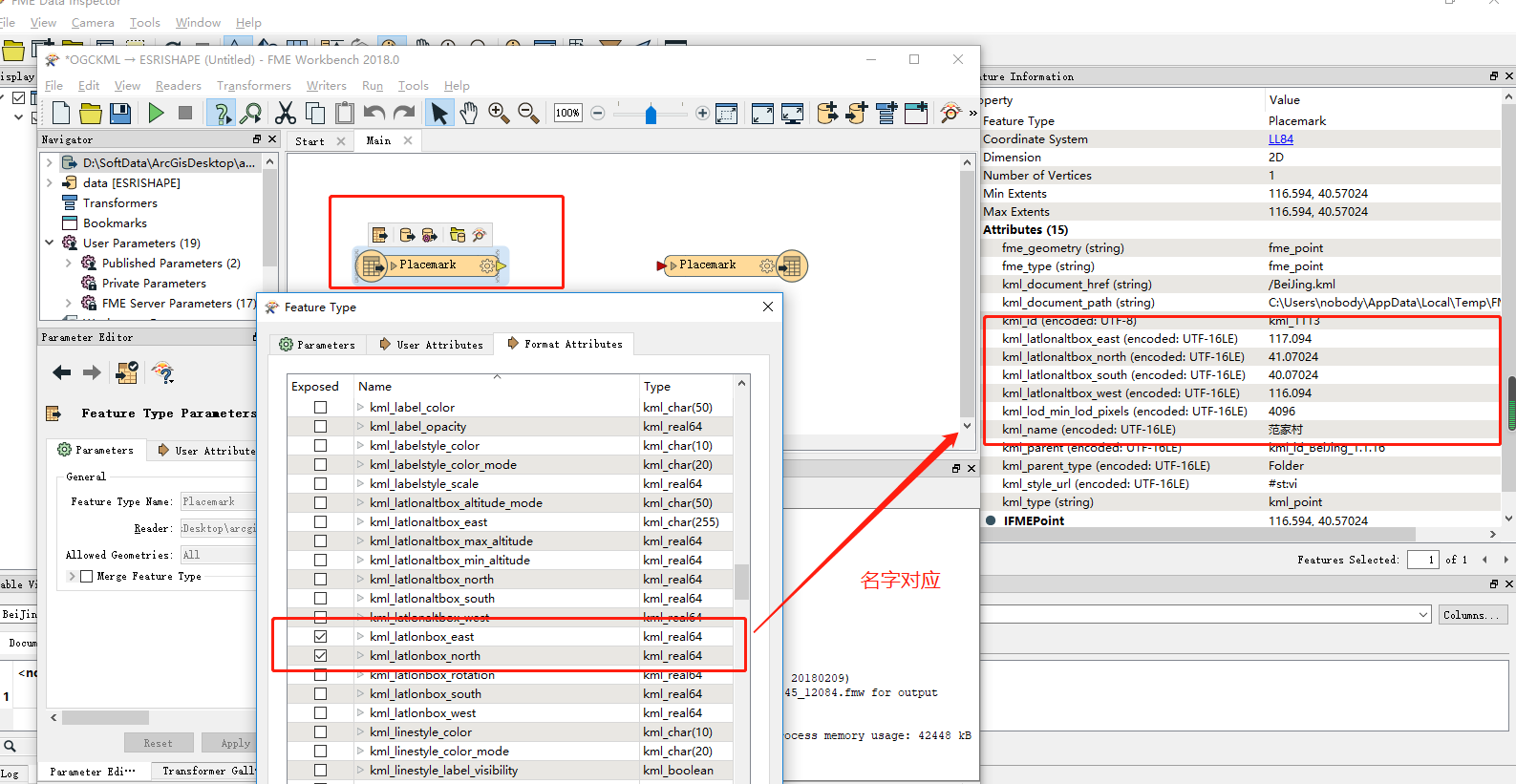The image size is (1516, 784).
Task: Click the plus button beside zoom slider
Action: click(702, 113)
